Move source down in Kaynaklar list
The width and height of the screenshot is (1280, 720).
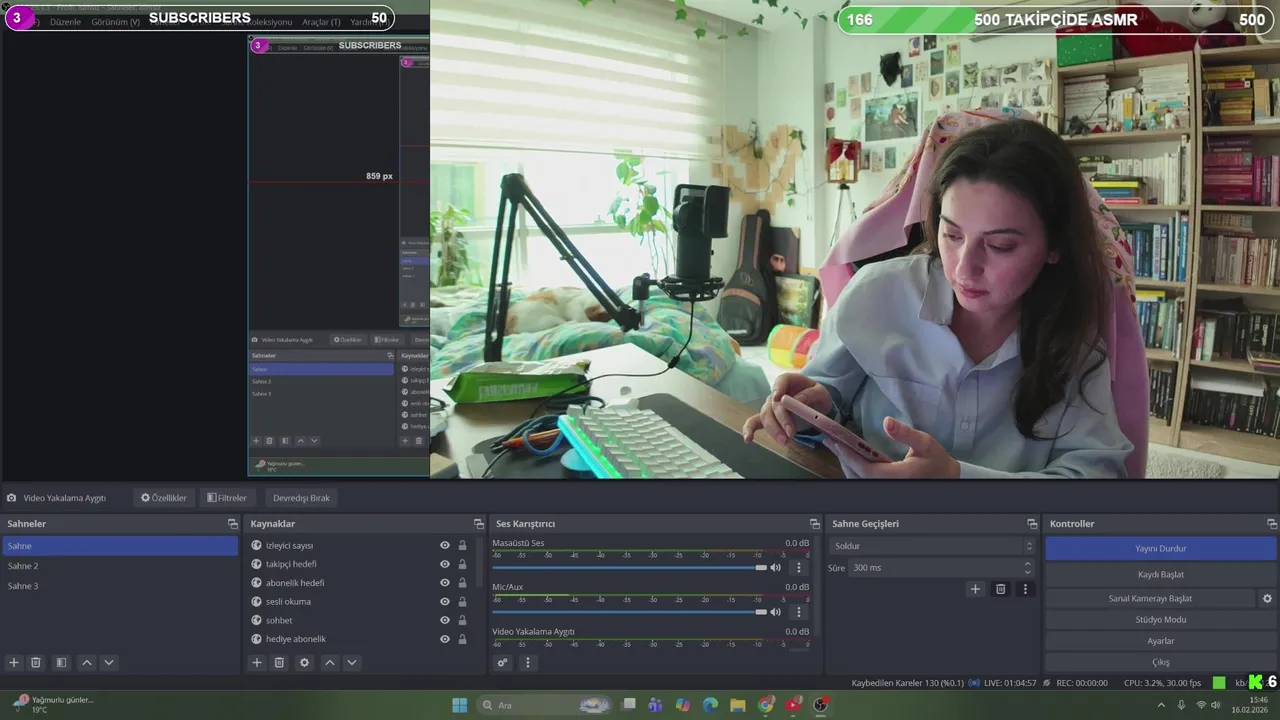click(x=351, y=662)
